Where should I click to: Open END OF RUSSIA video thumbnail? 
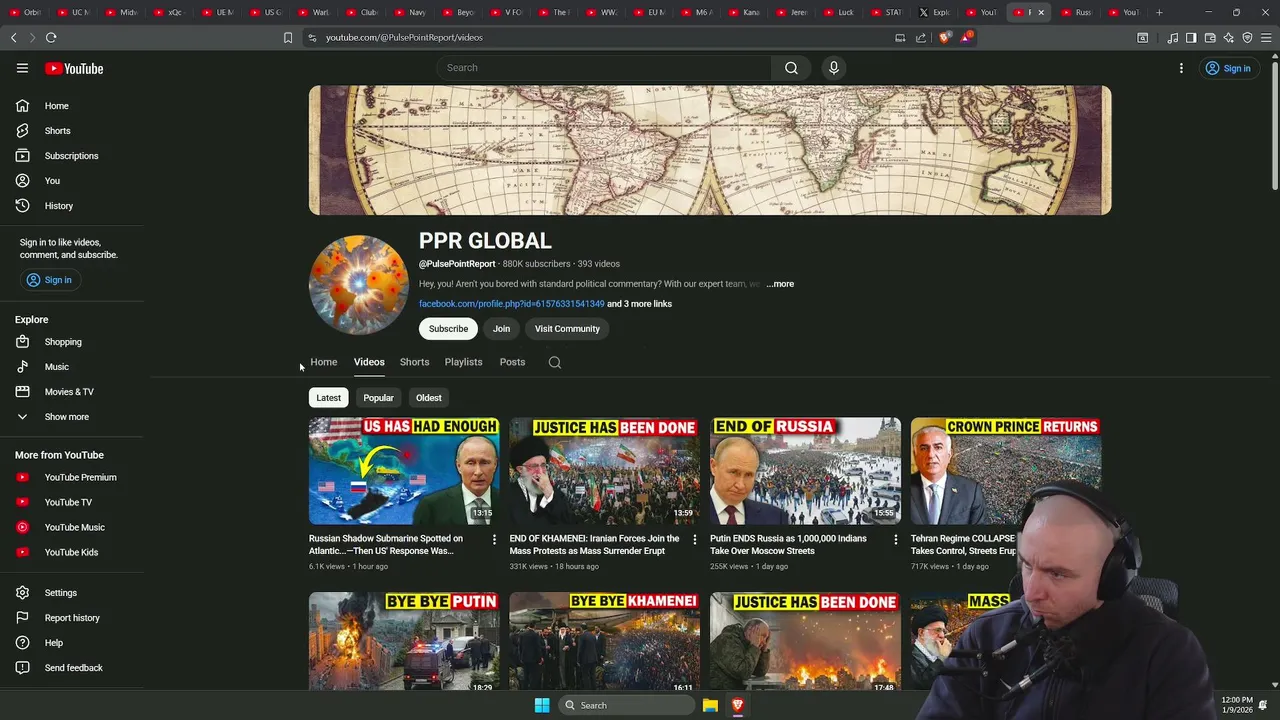(x=805, y=471)
